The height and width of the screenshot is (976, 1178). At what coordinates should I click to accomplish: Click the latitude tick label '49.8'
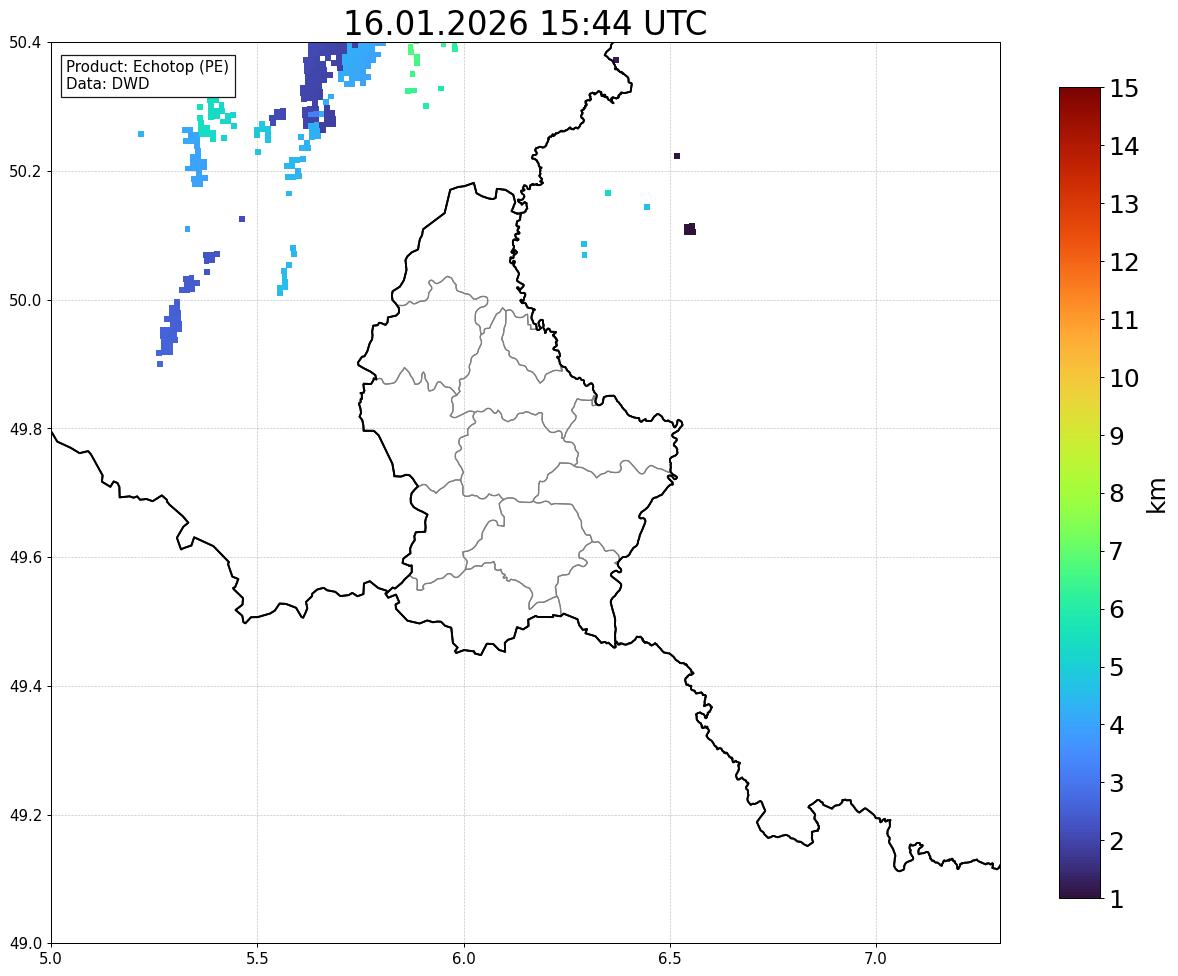tap(26, 429)
